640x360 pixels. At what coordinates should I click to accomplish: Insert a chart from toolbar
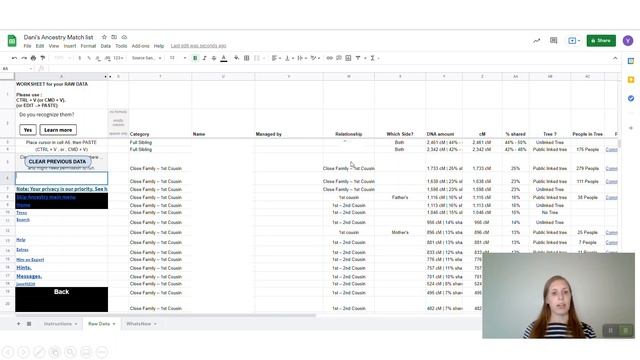[348, 58]
